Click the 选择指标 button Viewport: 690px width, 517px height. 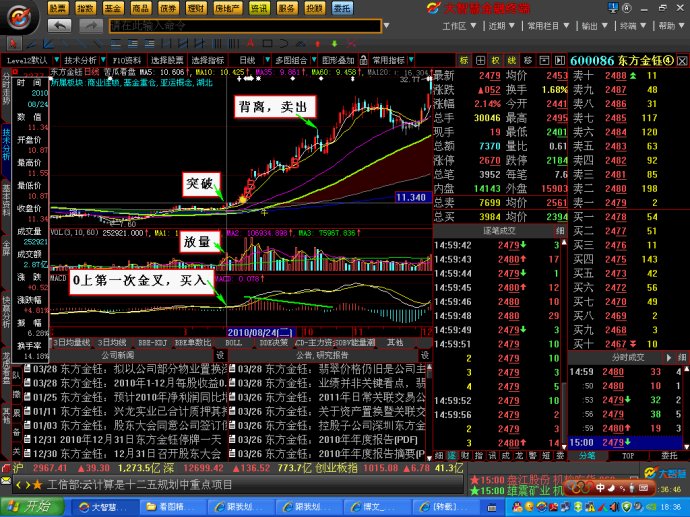[x=208, y=60]
